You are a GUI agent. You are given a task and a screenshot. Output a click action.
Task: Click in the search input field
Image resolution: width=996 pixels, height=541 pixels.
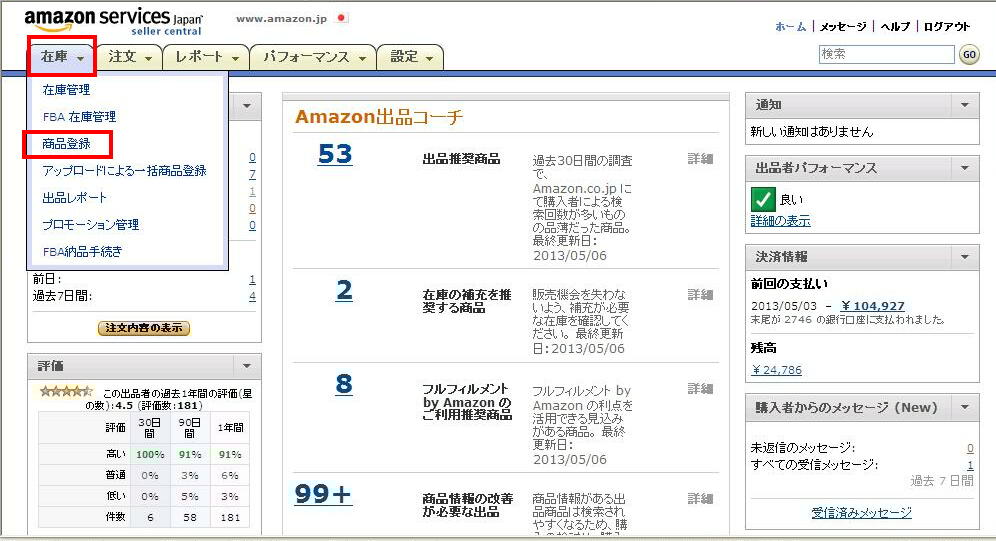tap(885, 55)
